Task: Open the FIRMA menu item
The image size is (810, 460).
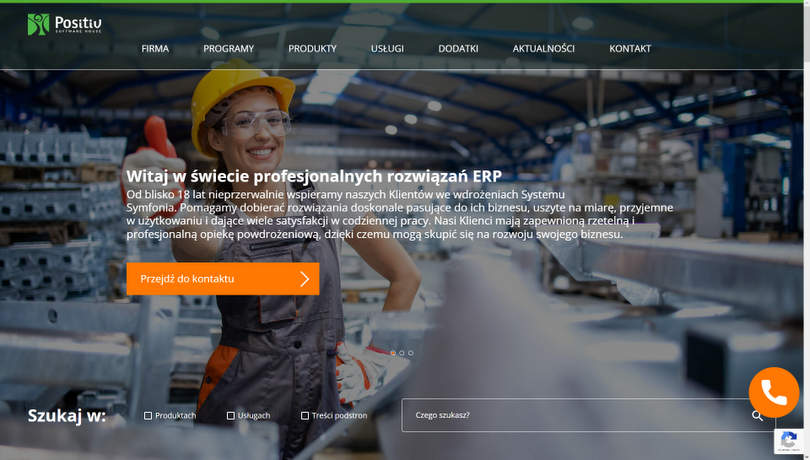Action: [x=155, y=49]
